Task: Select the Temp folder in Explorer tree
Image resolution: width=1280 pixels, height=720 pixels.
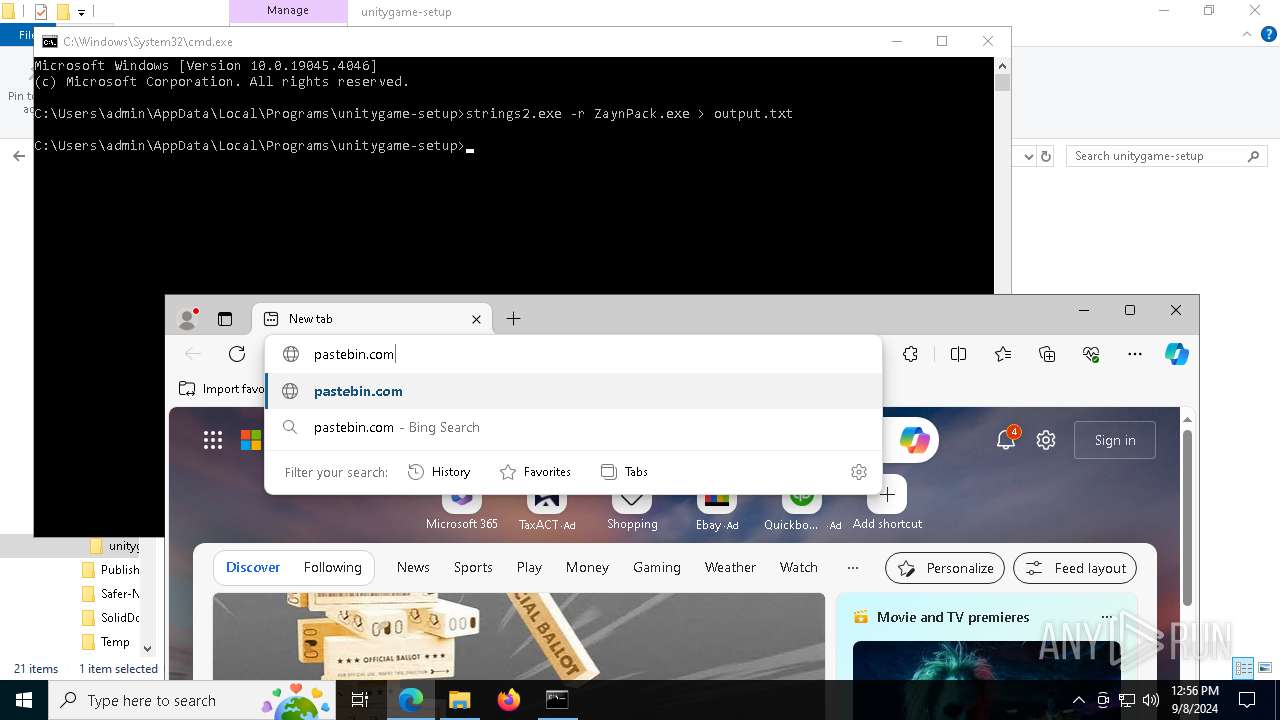Action: 115,642
